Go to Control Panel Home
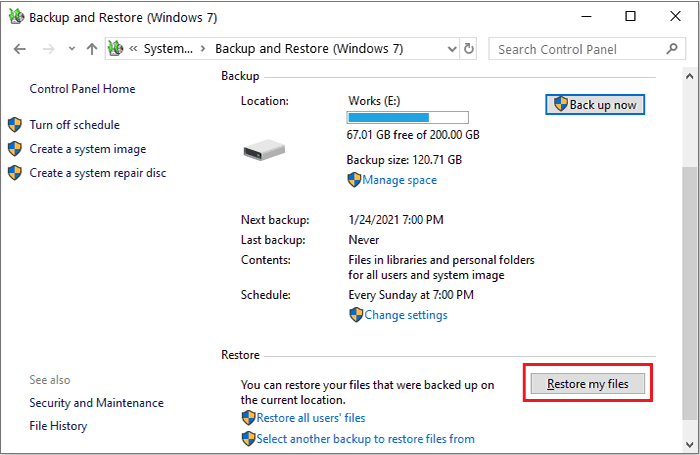The width and height of the screenshot is (700, 455). click(x=82, y=89)
